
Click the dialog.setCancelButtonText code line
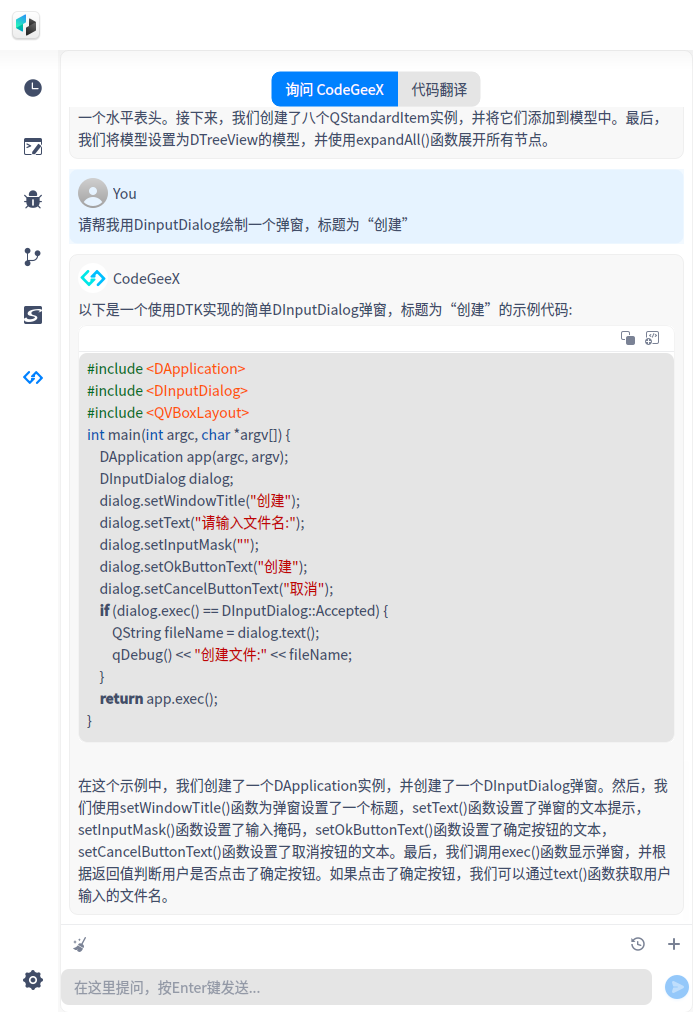coord(216,589)
